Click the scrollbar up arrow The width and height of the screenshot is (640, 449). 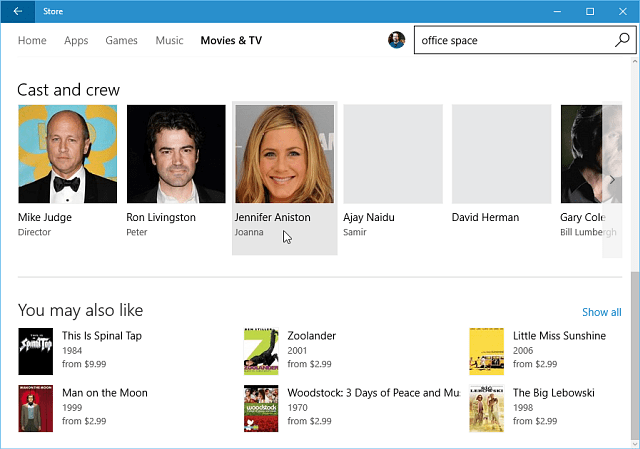635,62
